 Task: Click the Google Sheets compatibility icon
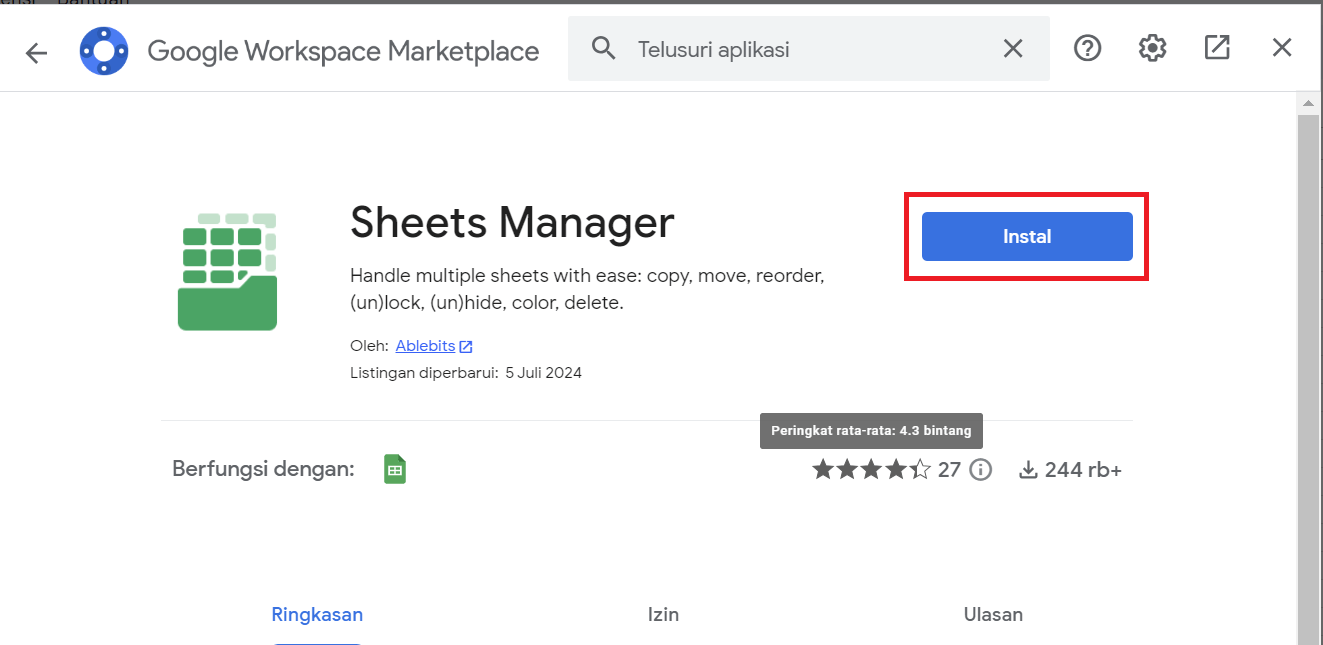pos(394,468)
